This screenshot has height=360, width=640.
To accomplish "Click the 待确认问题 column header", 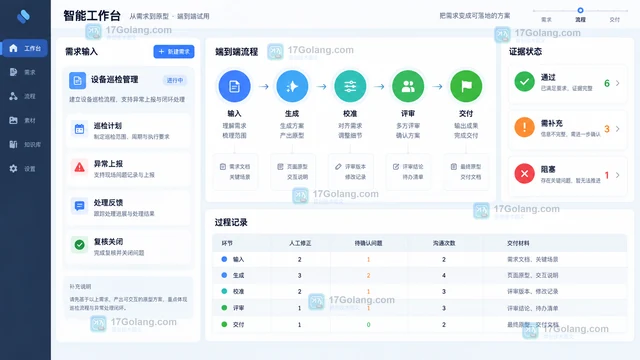I will pyautogui.click(x=368, y=243).
